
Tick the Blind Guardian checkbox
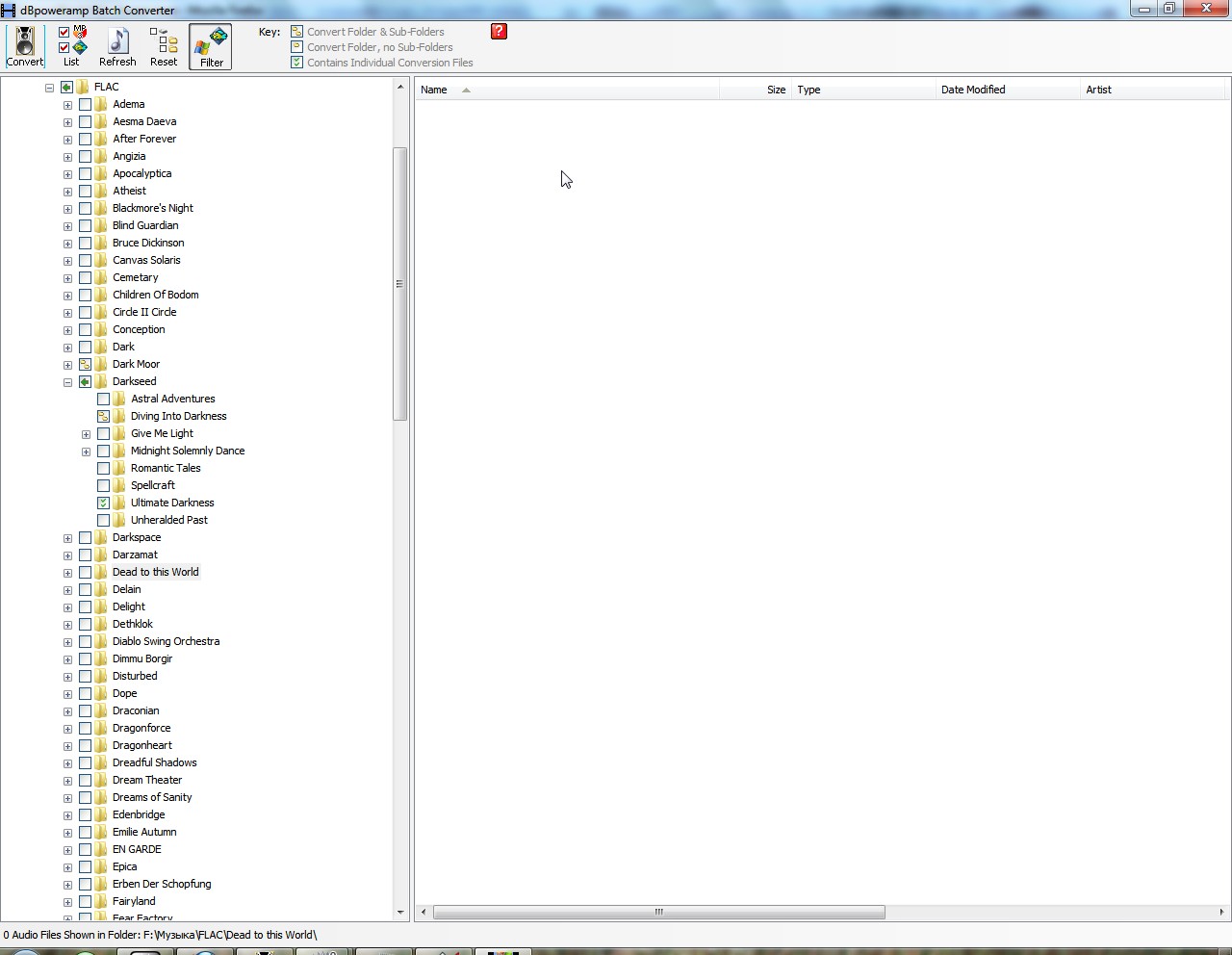point(85,225)
